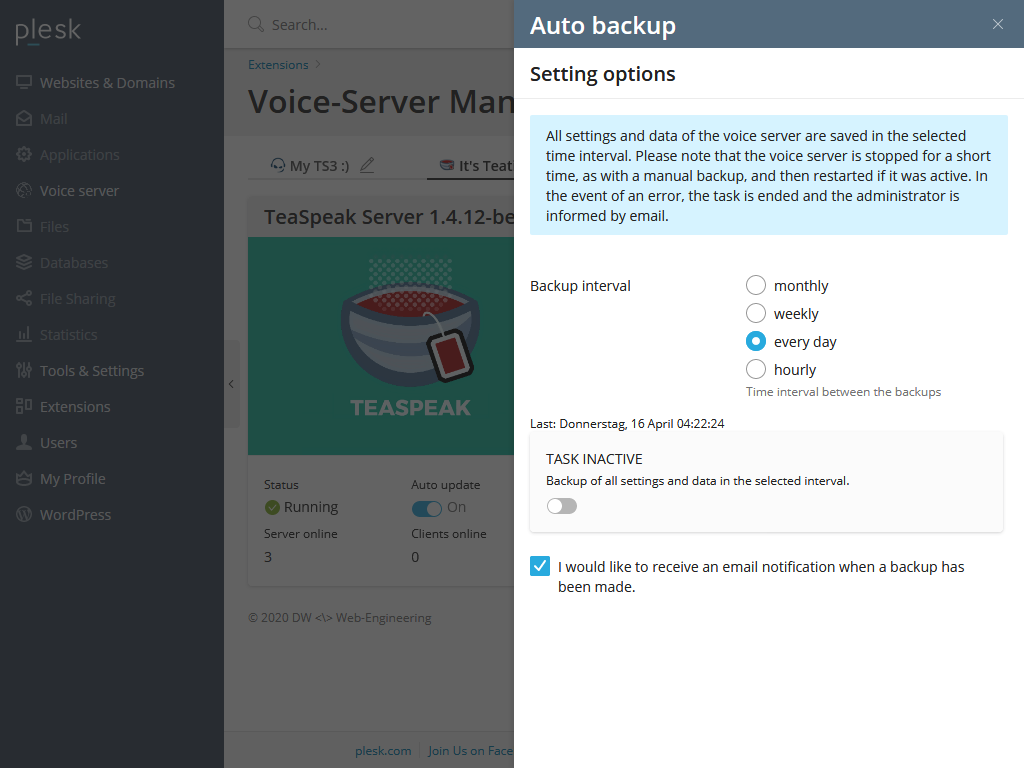Open the Files sidebar section
Viewport: 1024px width, 768px height.
[x=55, y=226]
